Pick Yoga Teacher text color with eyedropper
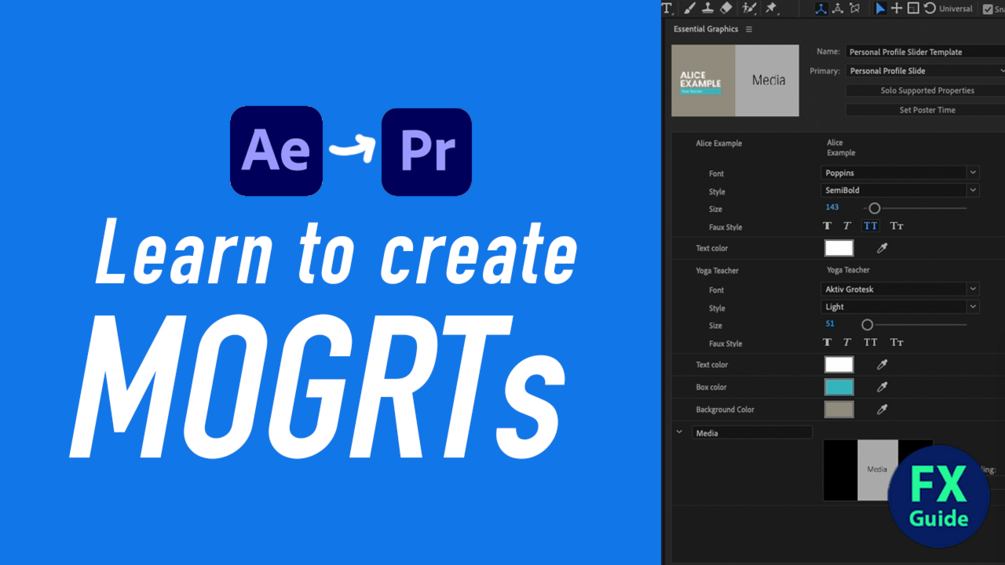Screen dimensions: 1005x565 (882, 364)
